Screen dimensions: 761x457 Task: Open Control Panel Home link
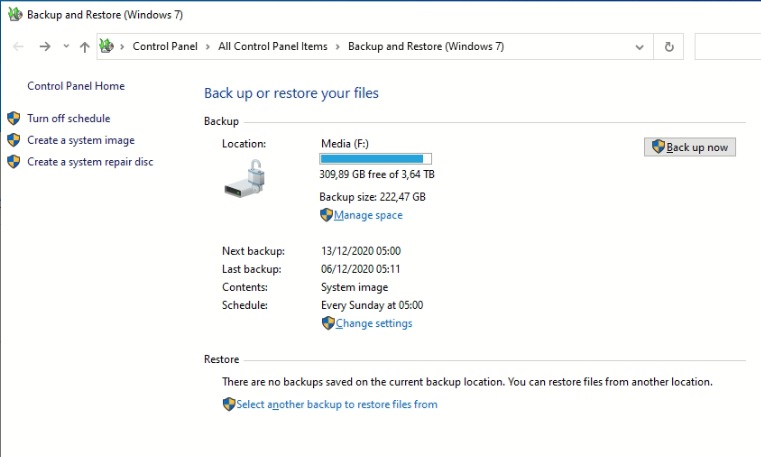[x=76, y=86]
